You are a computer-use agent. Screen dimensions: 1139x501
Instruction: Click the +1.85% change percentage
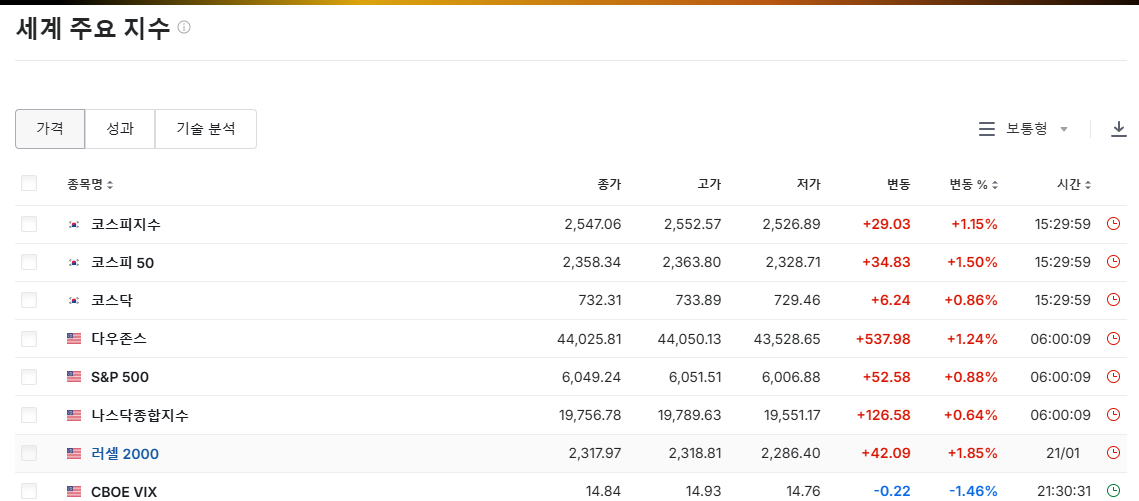(x=972, y=454)
